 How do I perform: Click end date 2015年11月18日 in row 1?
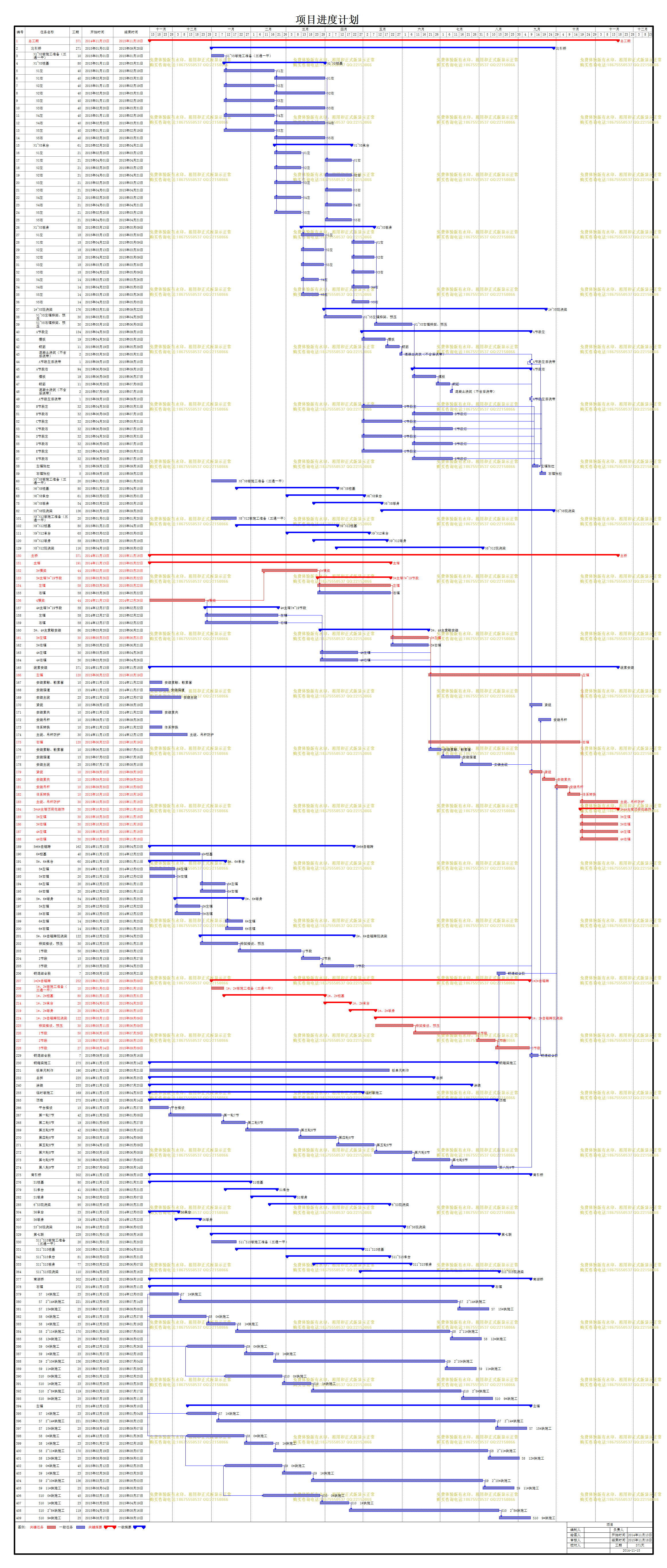click(x=131, y=41)
